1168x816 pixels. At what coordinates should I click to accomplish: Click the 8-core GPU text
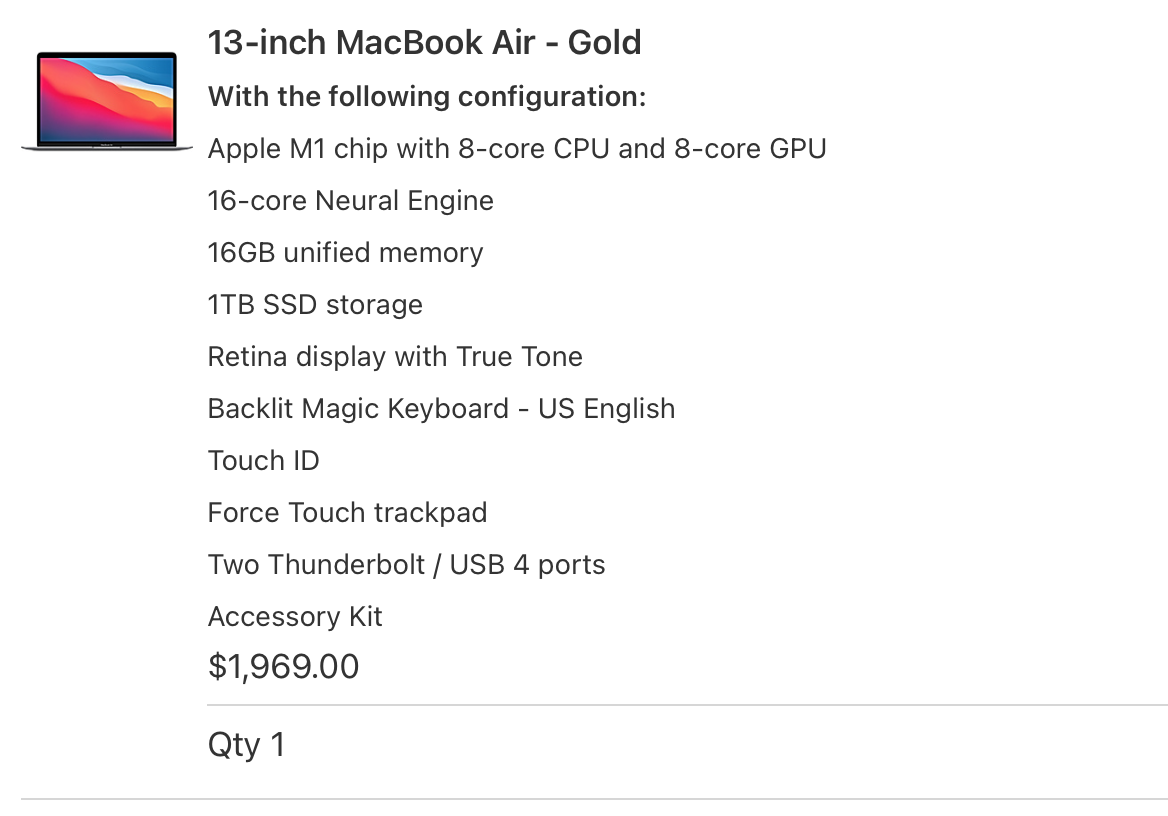(750, 149)
